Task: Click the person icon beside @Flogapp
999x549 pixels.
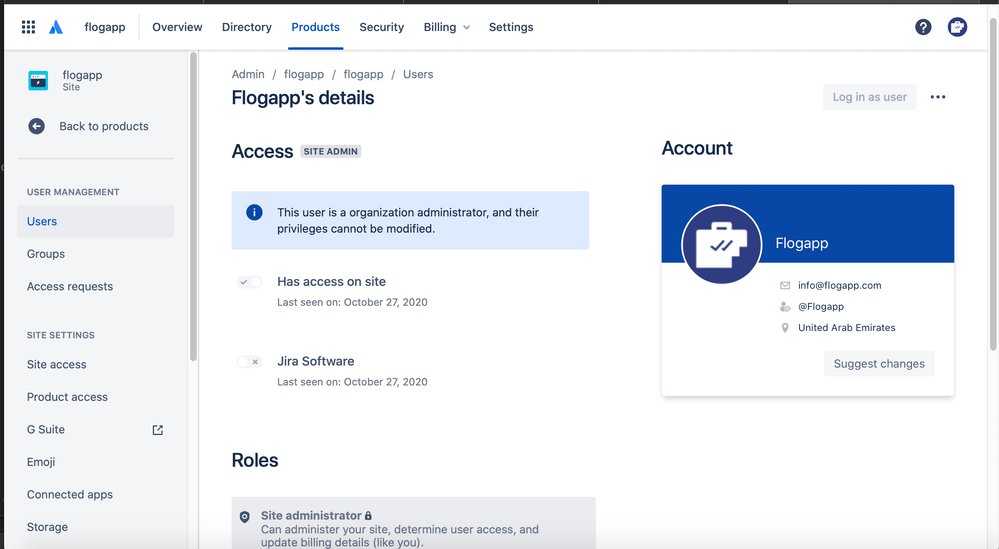Action: point(785,306)
